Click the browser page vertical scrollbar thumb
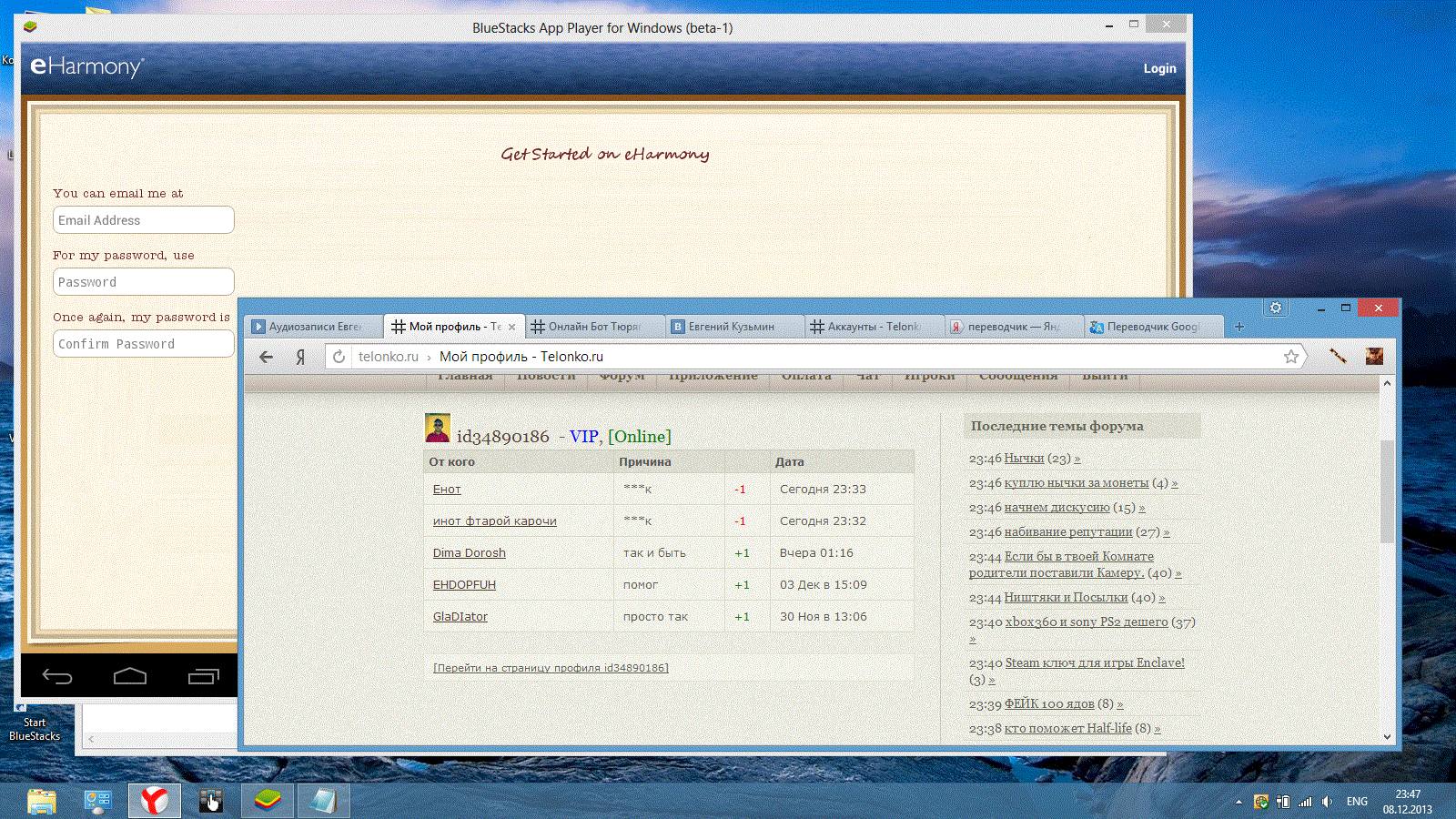Screen dimensions: 1456x819 pos(1387,491)
